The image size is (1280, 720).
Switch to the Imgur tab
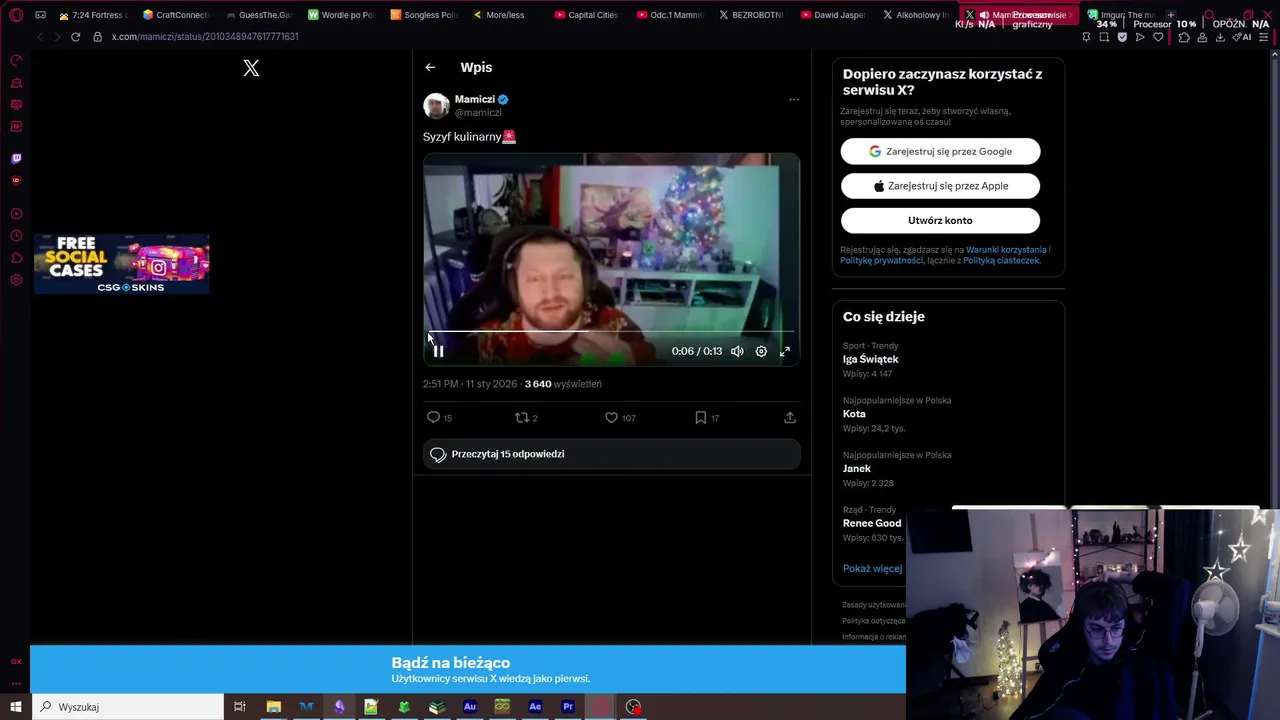1120,15
